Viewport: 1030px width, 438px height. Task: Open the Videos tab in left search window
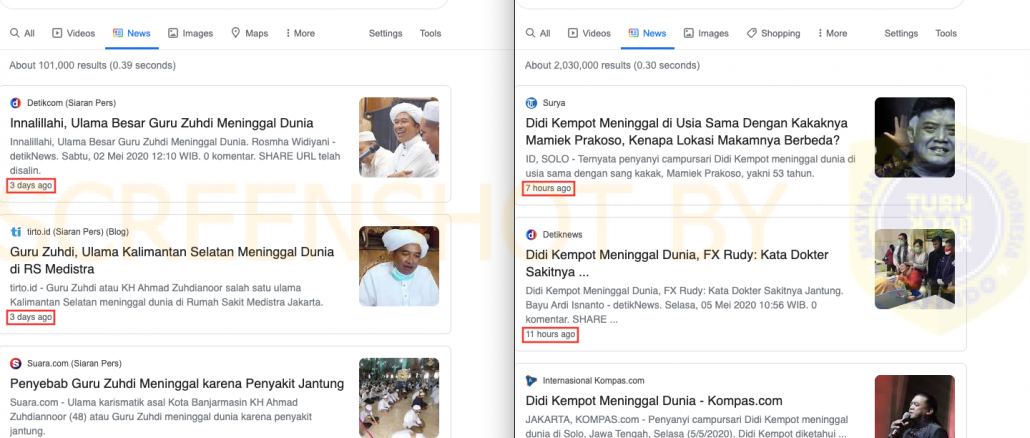[74, 33]
